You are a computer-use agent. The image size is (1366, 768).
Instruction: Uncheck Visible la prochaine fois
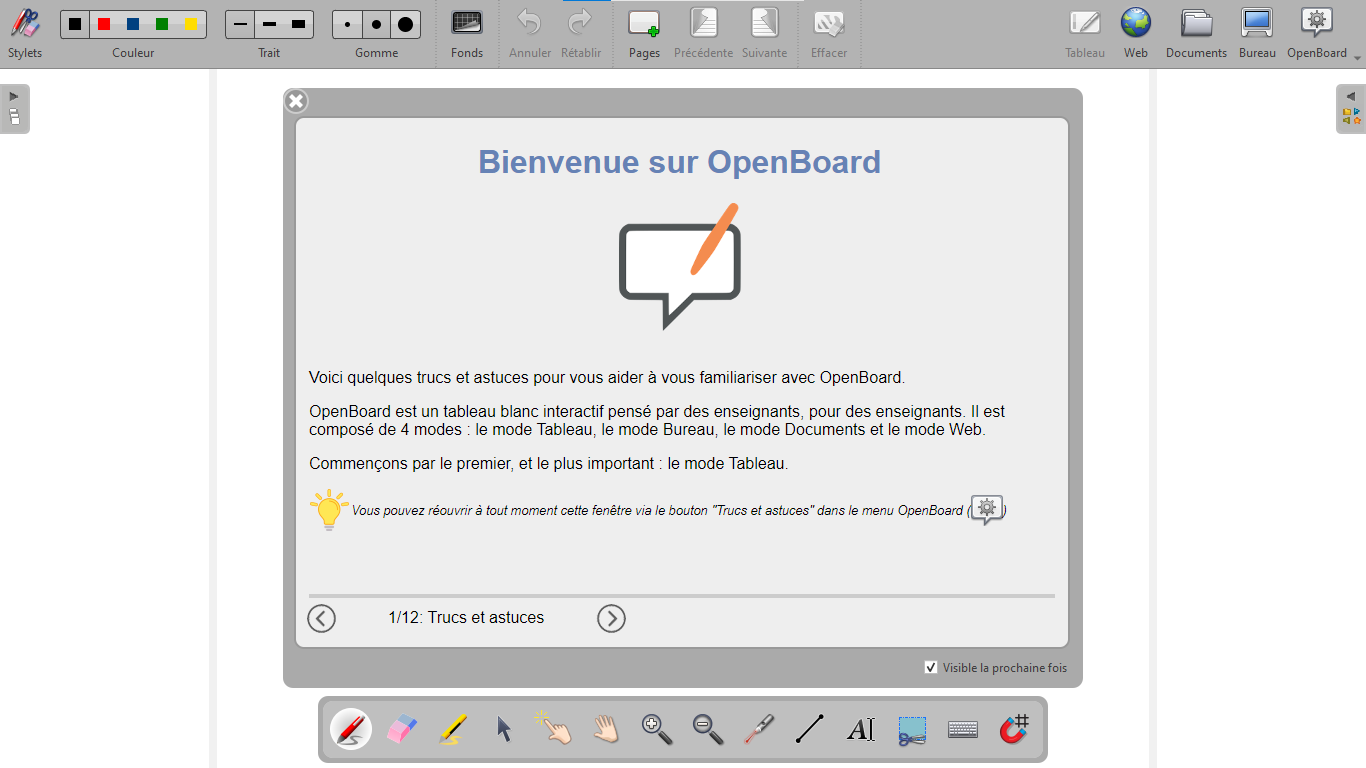[x=931, y=667]
